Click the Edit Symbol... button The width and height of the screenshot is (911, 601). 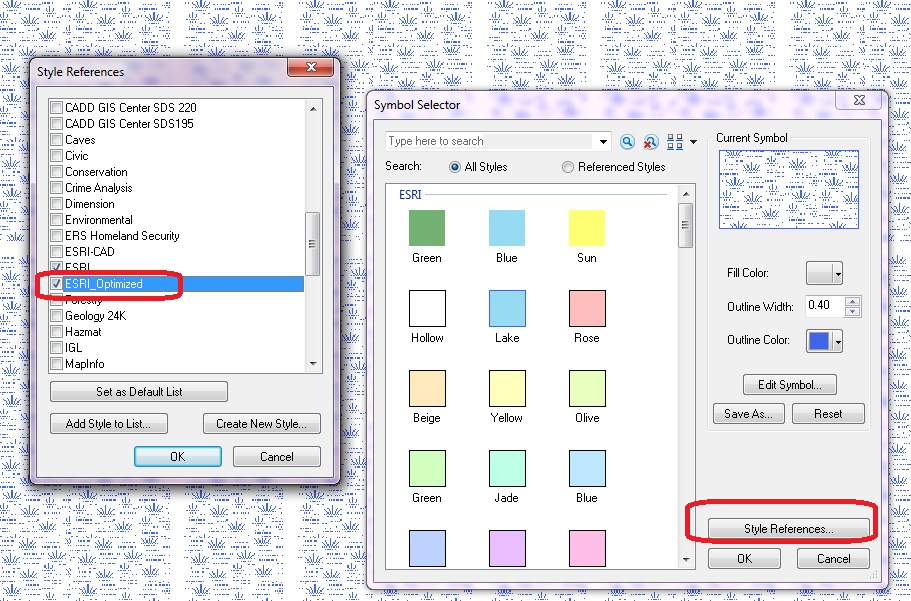pos(790,385)
